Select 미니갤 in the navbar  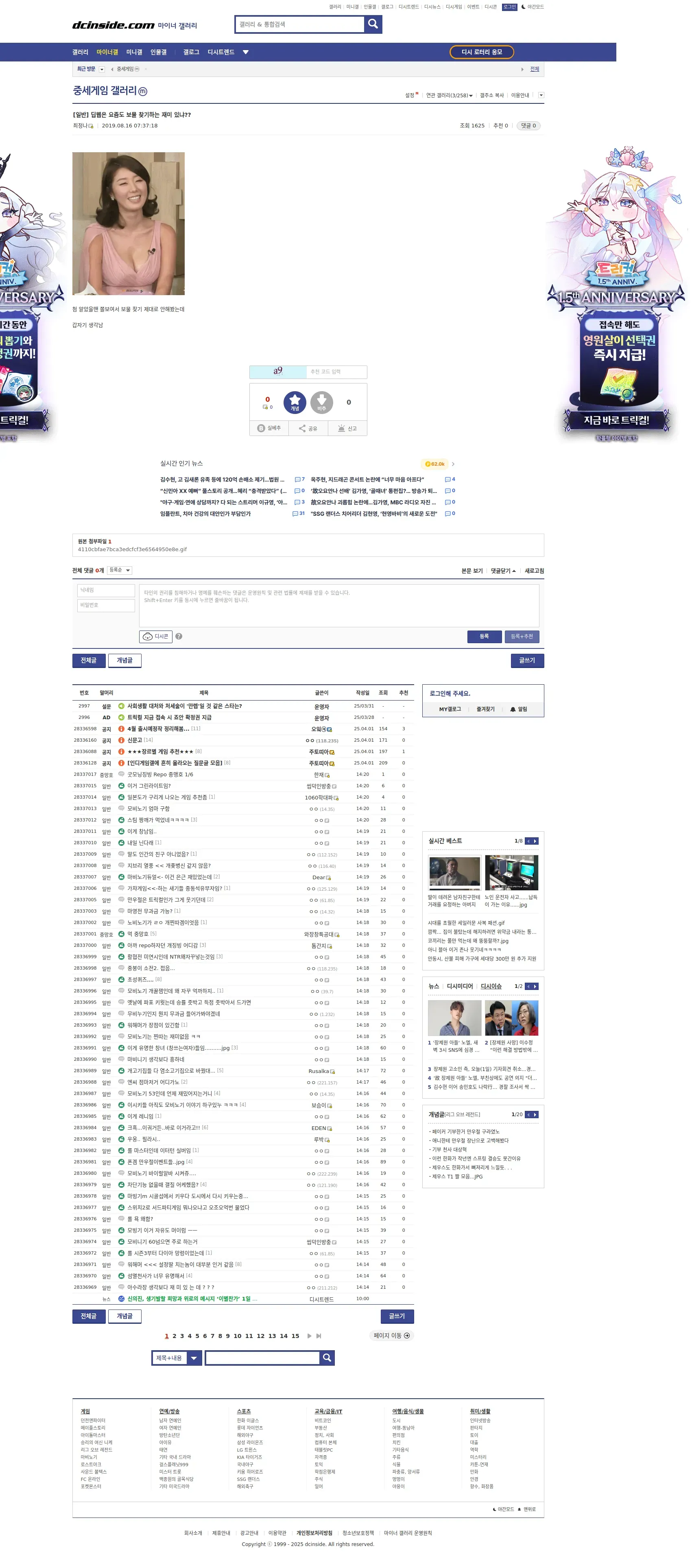(134, 53)
